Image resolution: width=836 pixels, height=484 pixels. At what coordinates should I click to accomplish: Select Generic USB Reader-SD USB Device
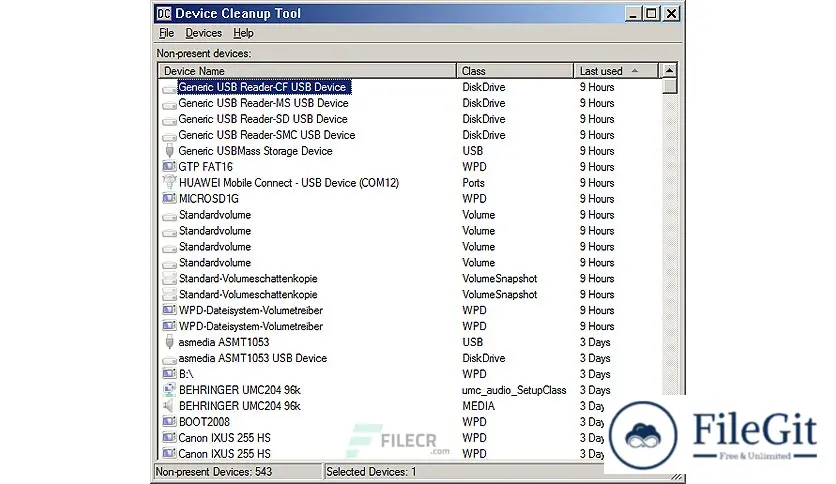pyautogui.click(x=263, y=119)
